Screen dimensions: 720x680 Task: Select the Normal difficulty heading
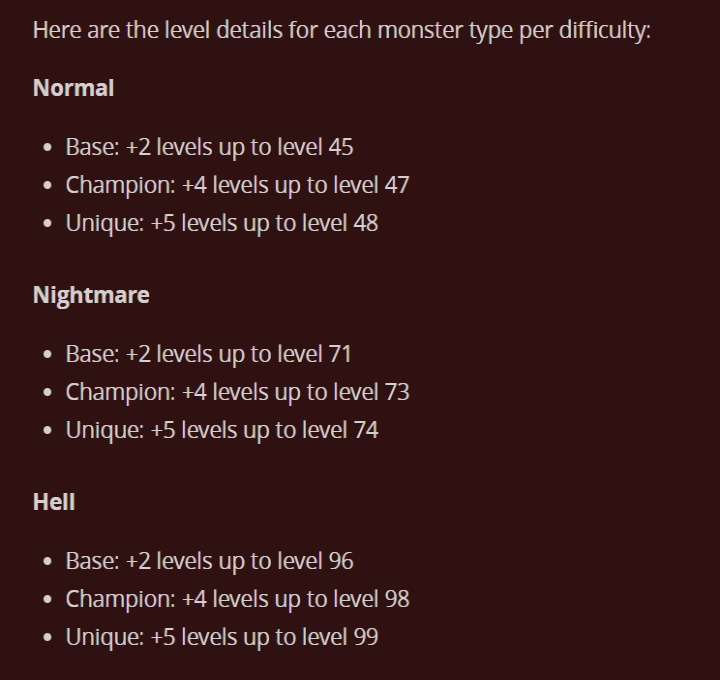tap(73, 88)
